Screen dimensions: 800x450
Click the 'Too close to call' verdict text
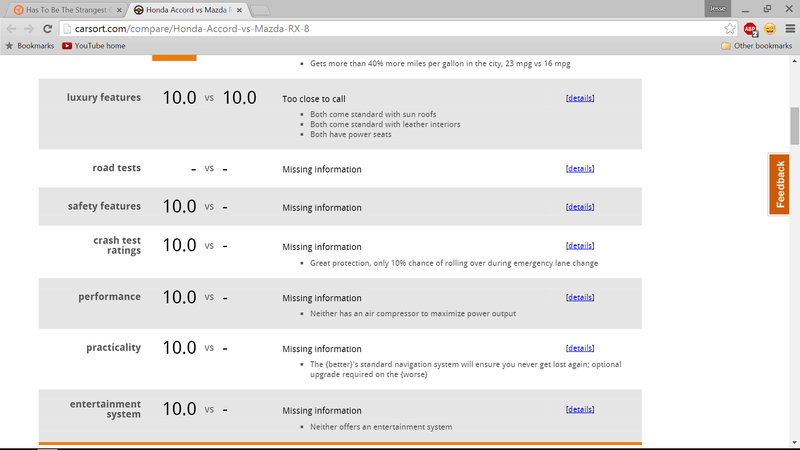(314, 99)
